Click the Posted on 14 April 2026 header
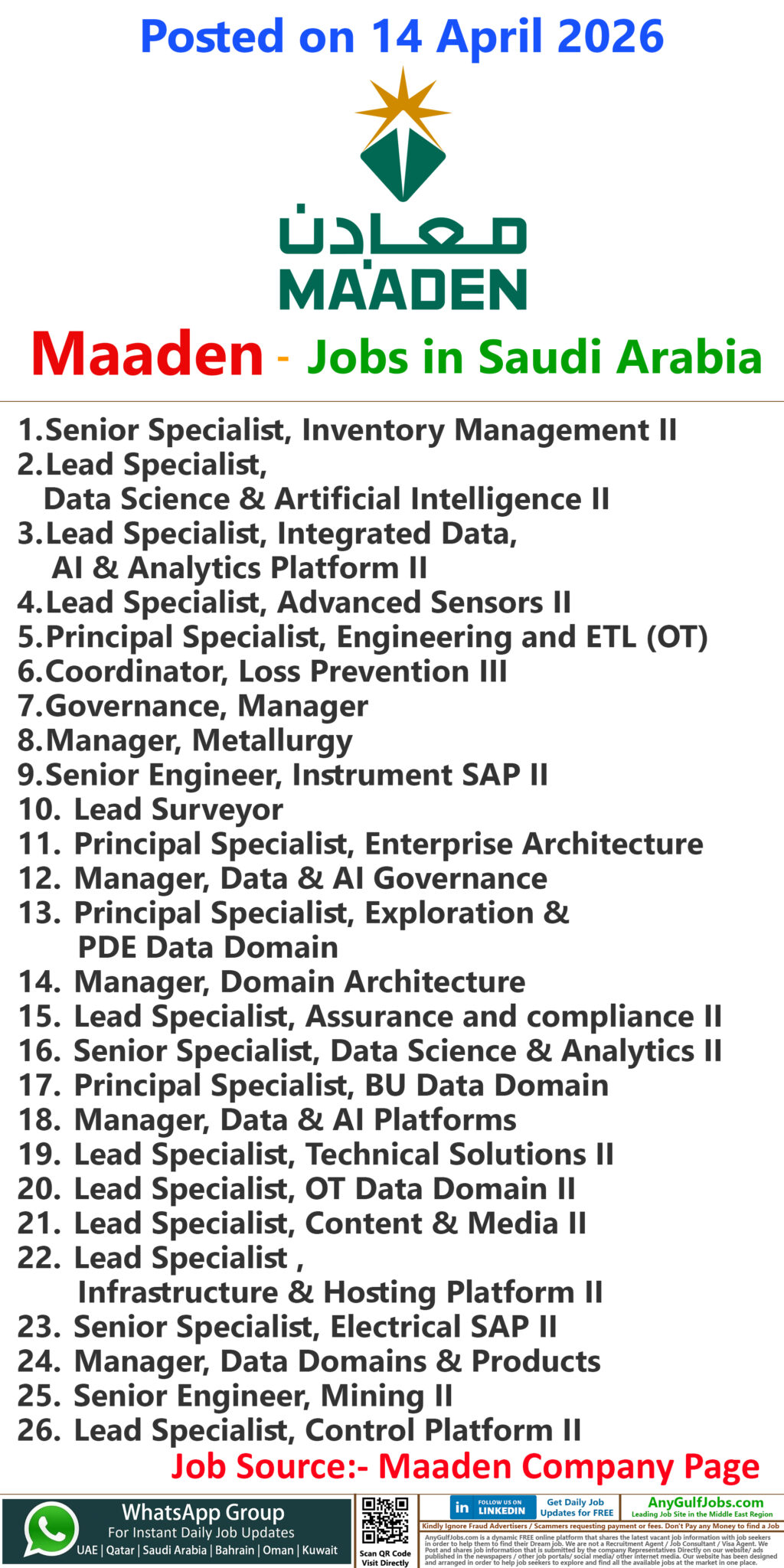 point(402,37)
